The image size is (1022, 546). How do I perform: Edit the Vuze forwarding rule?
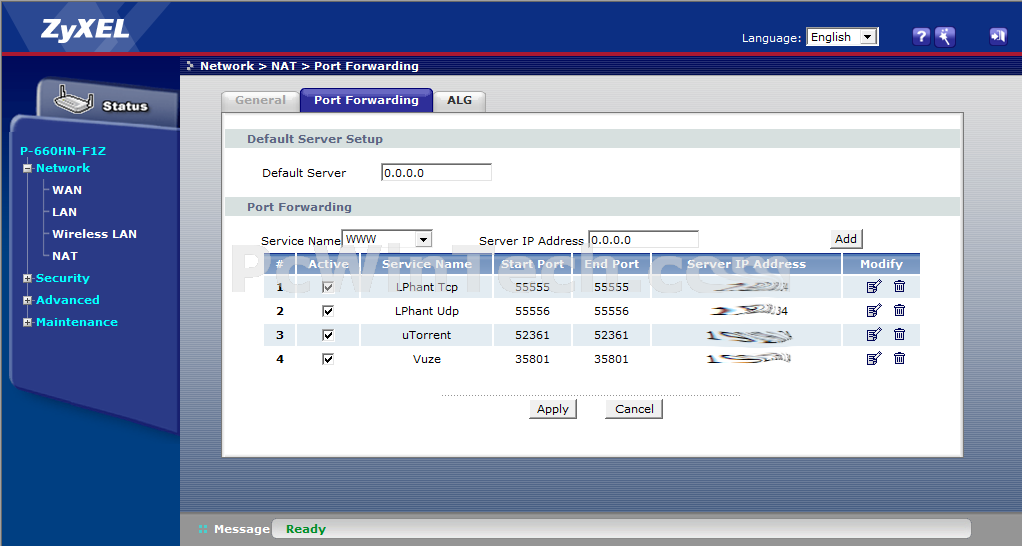coord(874,358)
